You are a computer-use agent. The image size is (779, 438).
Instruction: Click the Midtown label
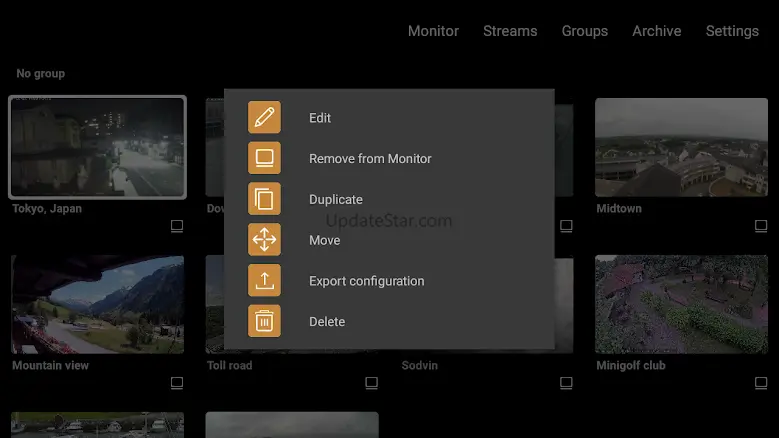[619, 209]
